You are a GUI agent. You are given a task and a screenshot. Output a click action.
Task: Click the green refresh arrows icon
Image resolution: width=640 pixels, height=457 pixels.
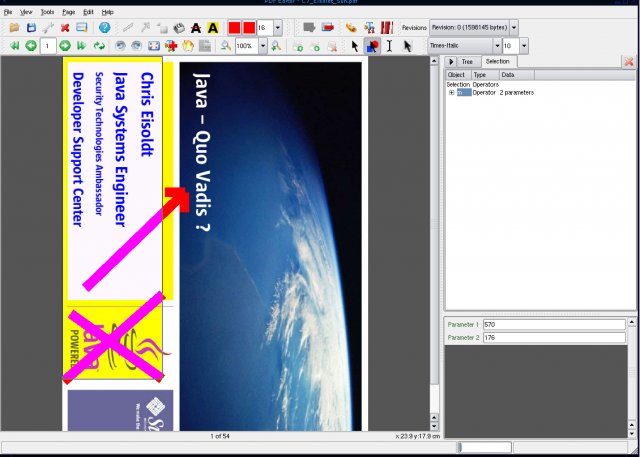tap(99, 46)
